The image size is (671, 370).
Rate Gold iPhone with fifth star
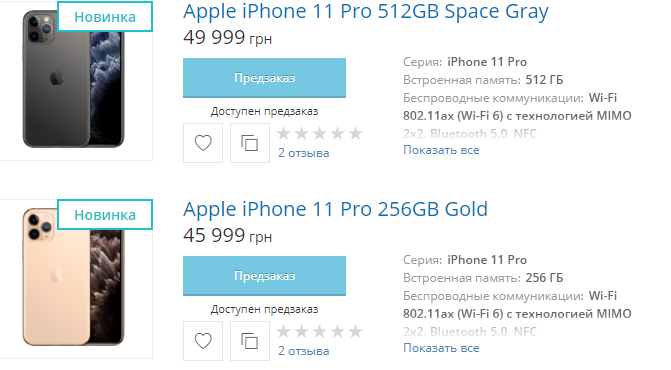(x=355, y=332)
